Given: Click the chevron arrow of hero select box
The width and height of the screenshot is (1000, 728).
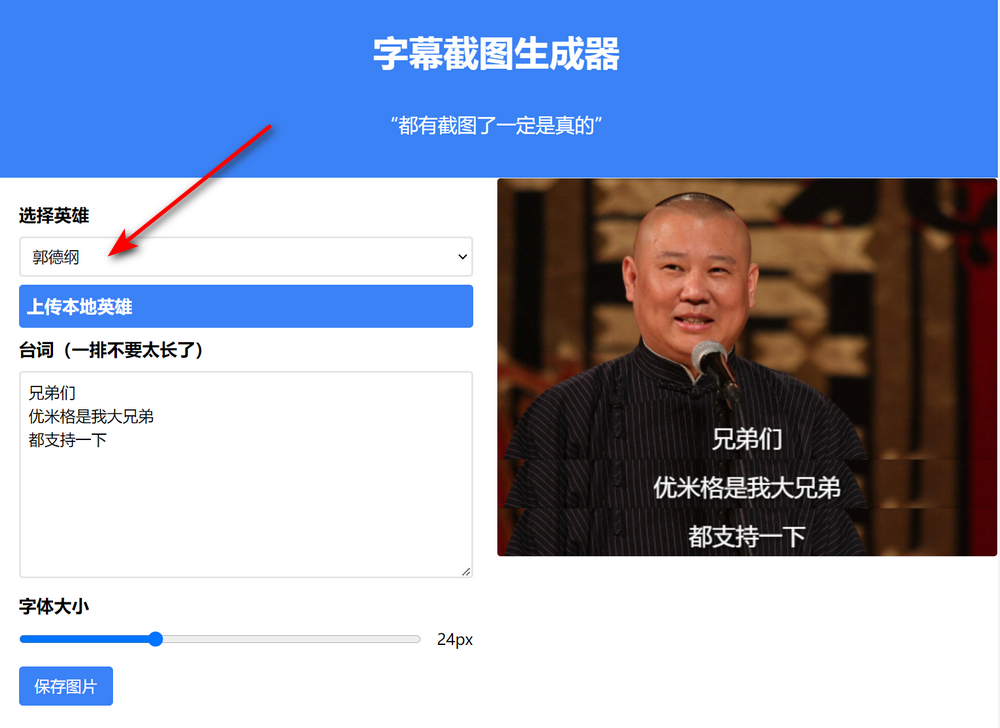Looking at the screenshot, I should coord(462,257).
